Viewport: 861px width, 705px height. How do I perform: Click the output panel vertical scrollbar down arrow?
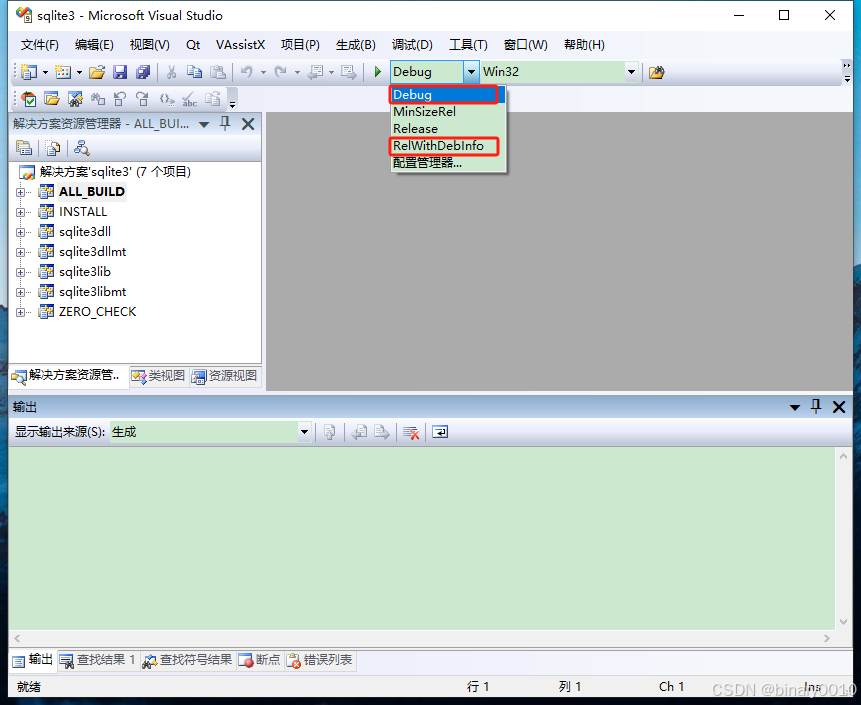843,622
